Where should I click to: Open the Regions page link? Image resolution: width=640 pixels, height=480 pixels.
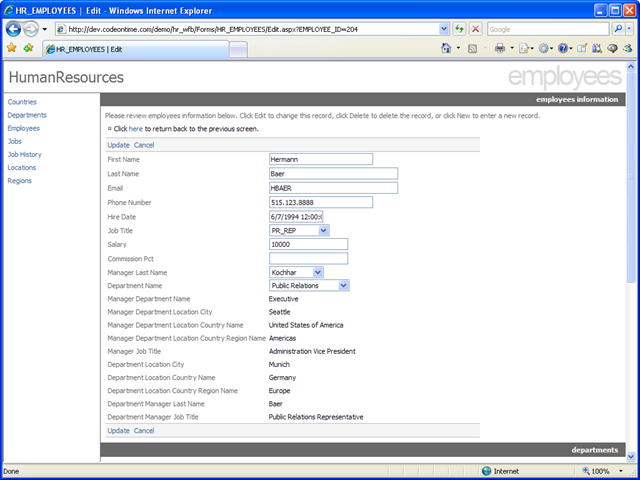[20, 180]
